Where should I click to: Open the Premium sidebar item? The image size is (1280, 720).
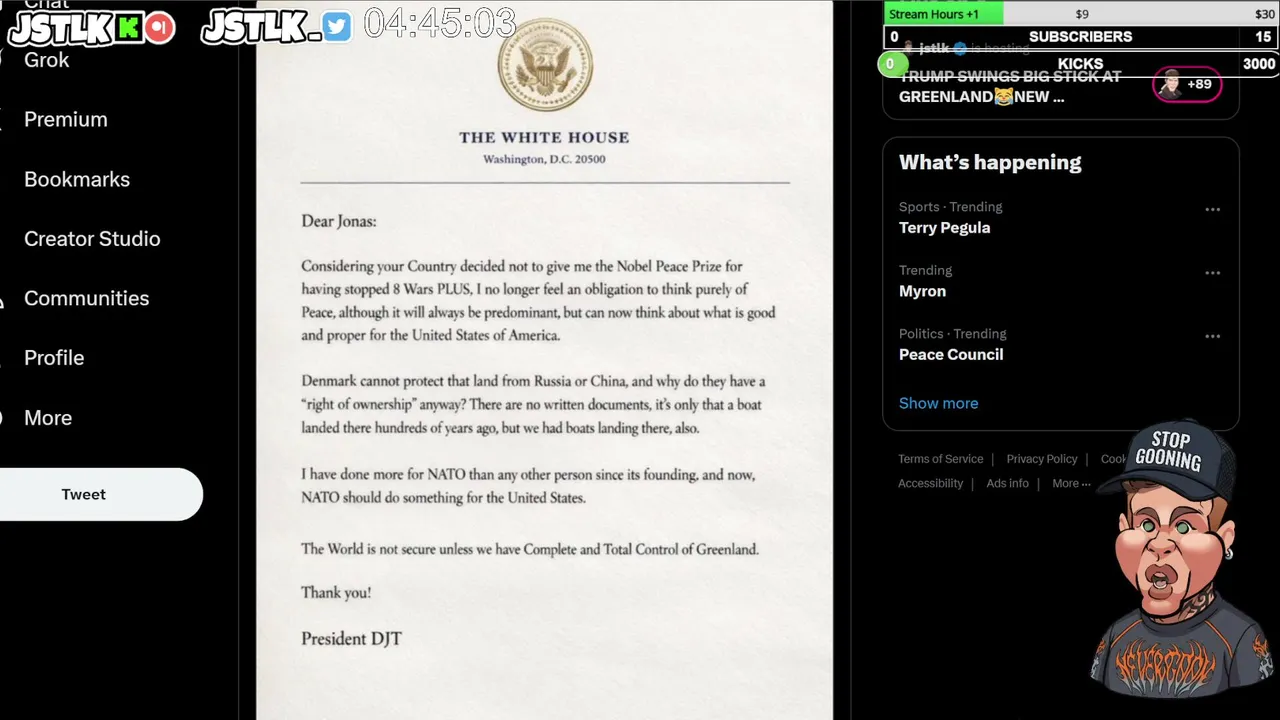coord(65,119)
